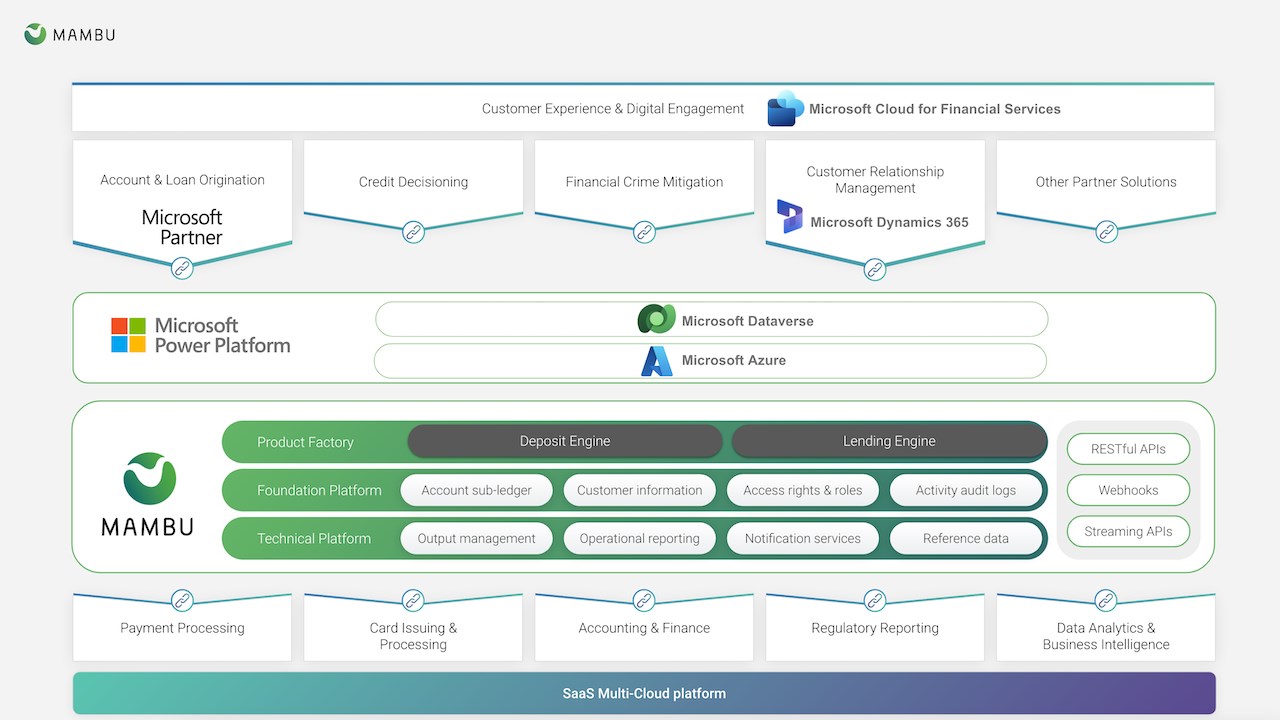Click the Microsoft Azure bar
This screenshot has width=1280, height=720.
(710, 361)
